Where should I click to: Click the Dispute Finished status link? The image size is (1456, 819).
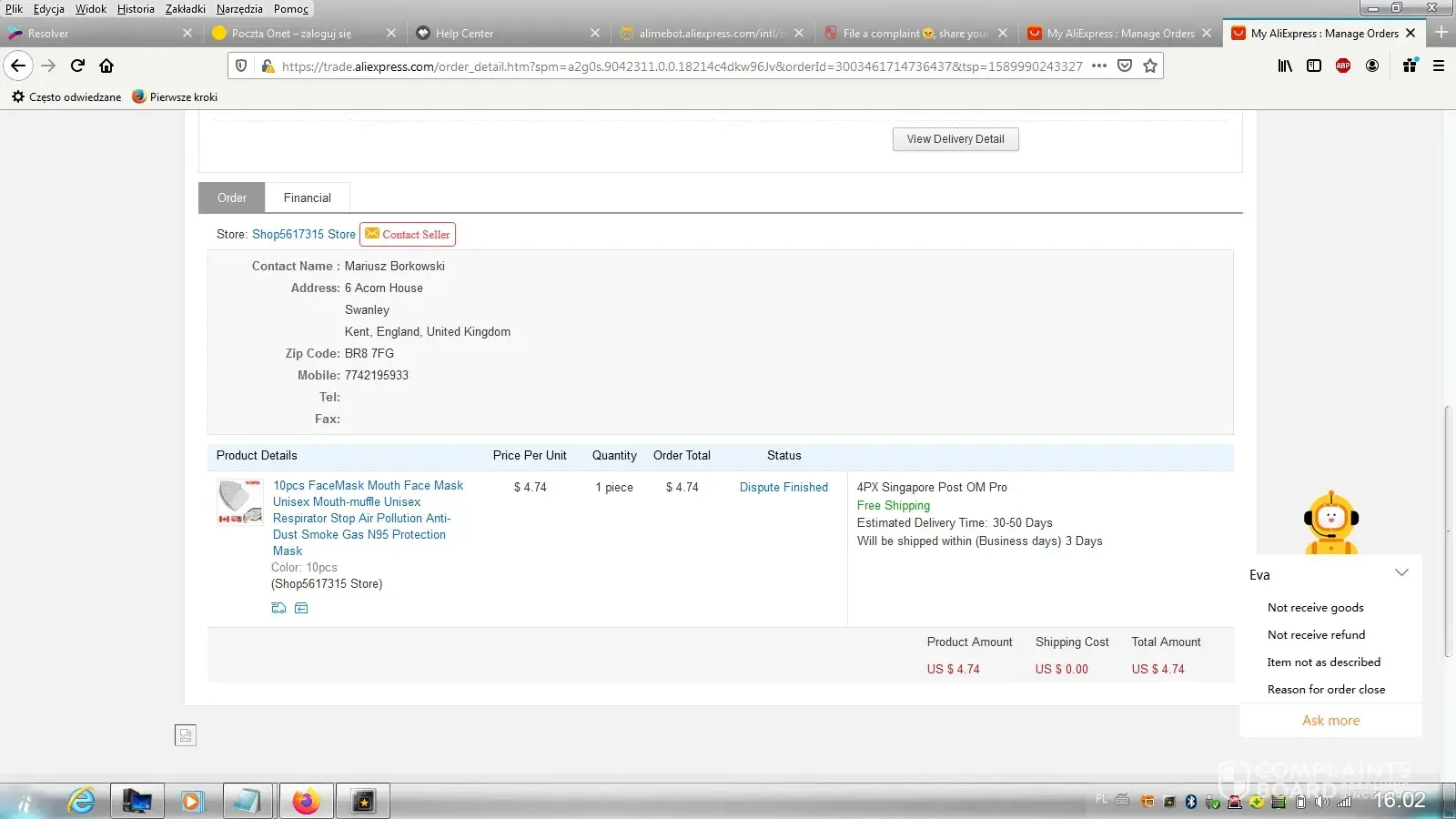point(784,488)
